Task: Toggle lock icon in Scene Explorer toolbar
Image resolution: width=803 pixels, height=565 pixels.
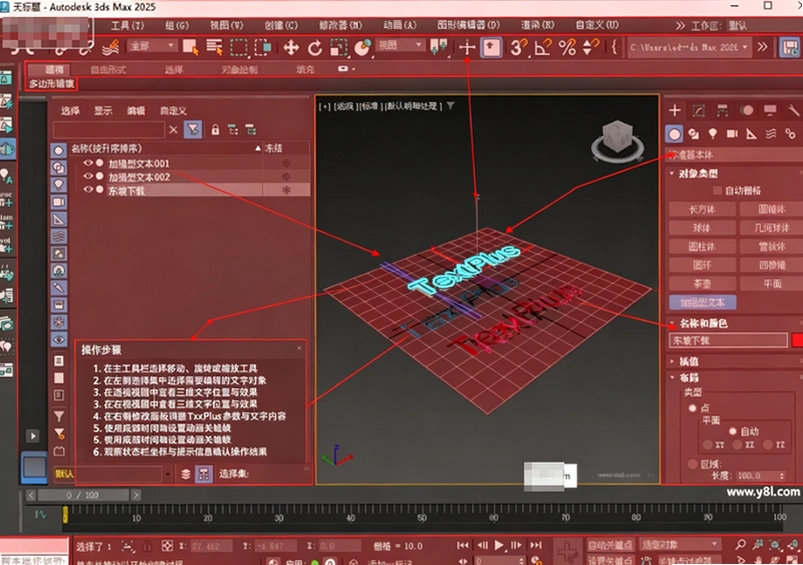Action: 215,130
